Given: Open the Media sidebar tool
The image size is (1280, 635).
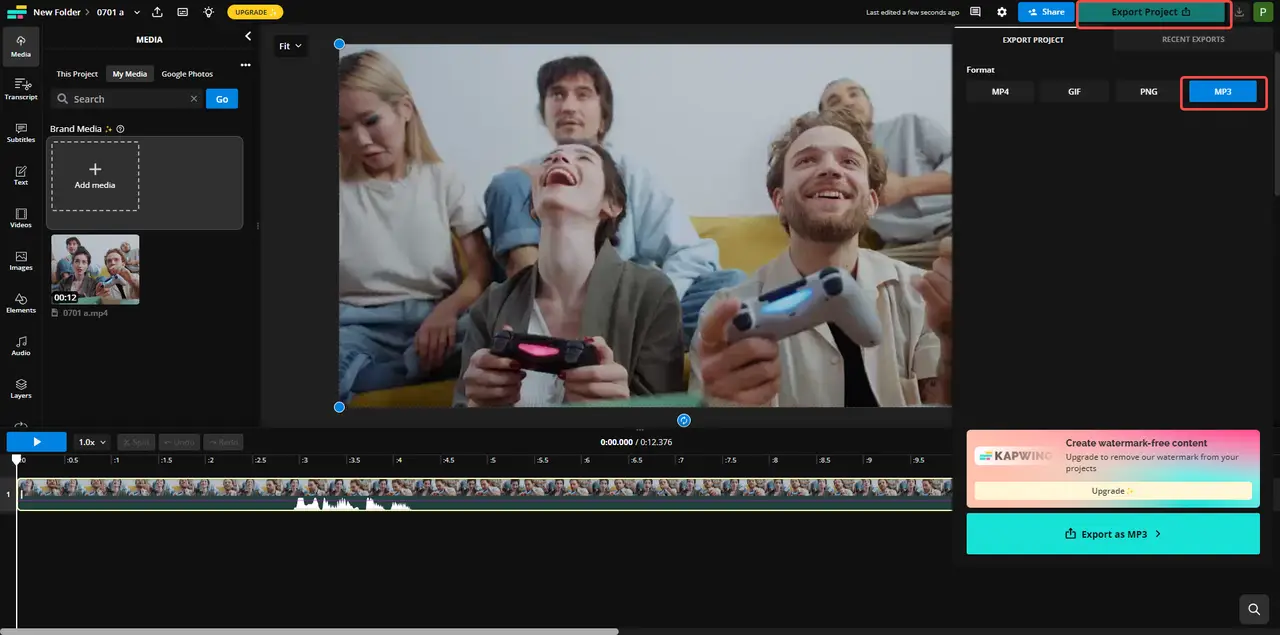Looking at the screenshot, I should pos(21,46).
